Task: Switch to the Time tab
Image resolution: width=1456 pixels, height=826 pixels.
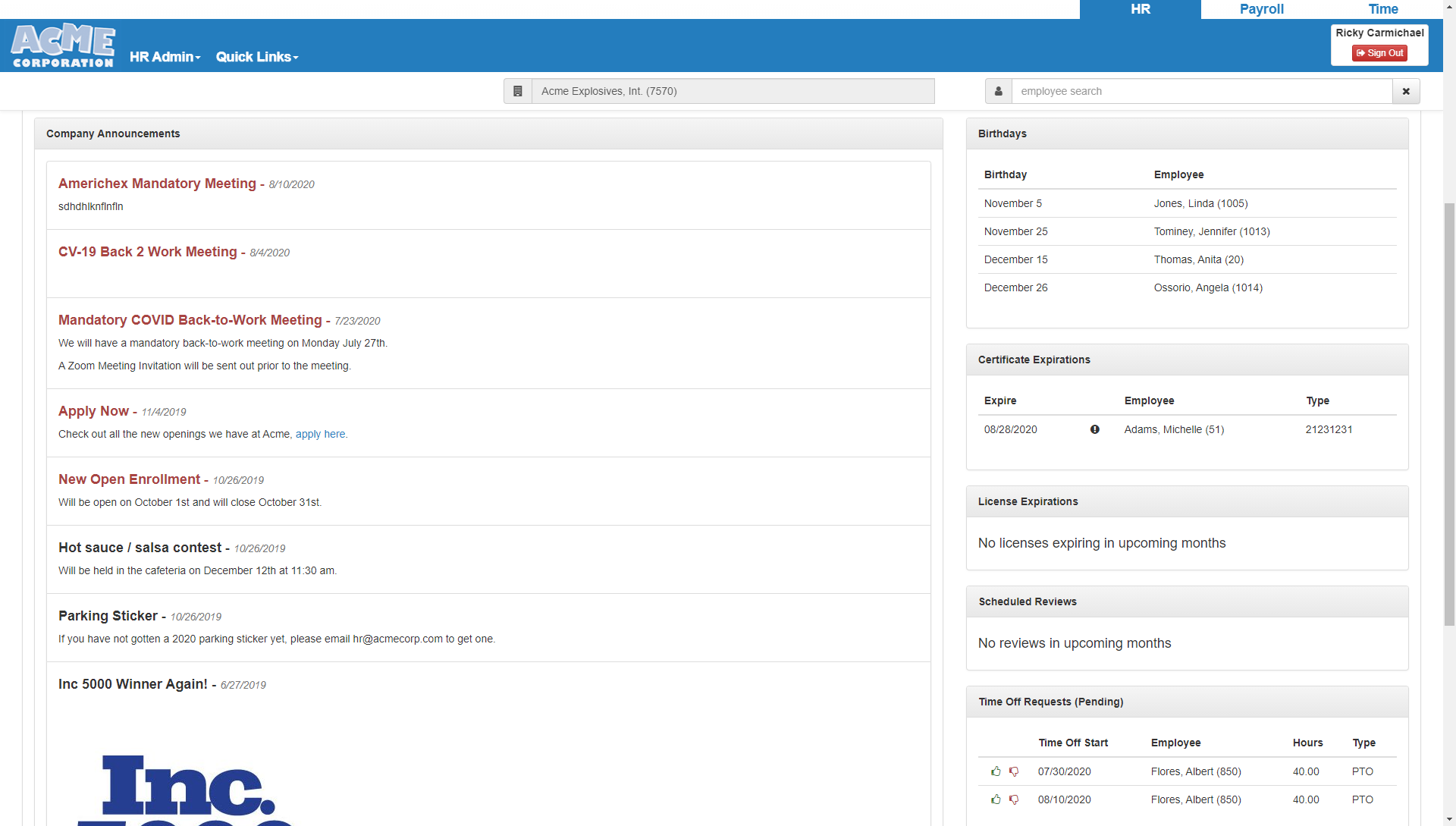Action: coord(1382,9)
